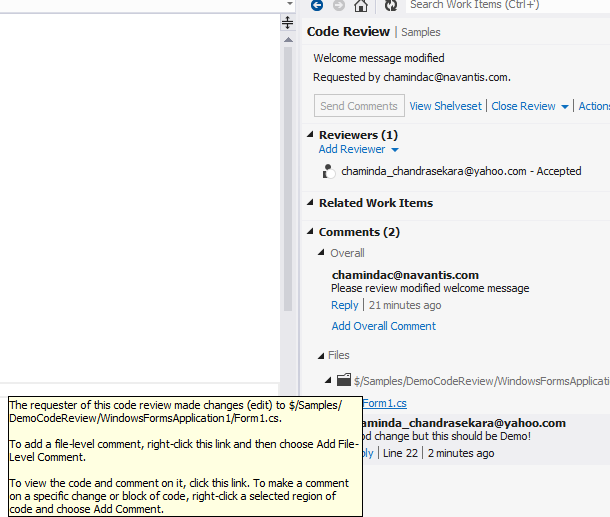Click the Send Comments button
This screenshot has width=610, height=517.
pyautogui.click(x=359, y=105)
